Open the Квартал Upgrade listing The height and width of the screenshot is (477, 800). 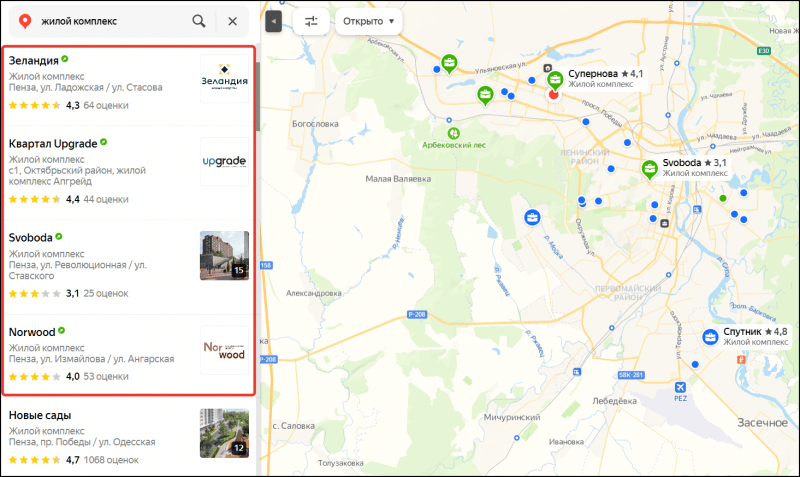point(53,144)
